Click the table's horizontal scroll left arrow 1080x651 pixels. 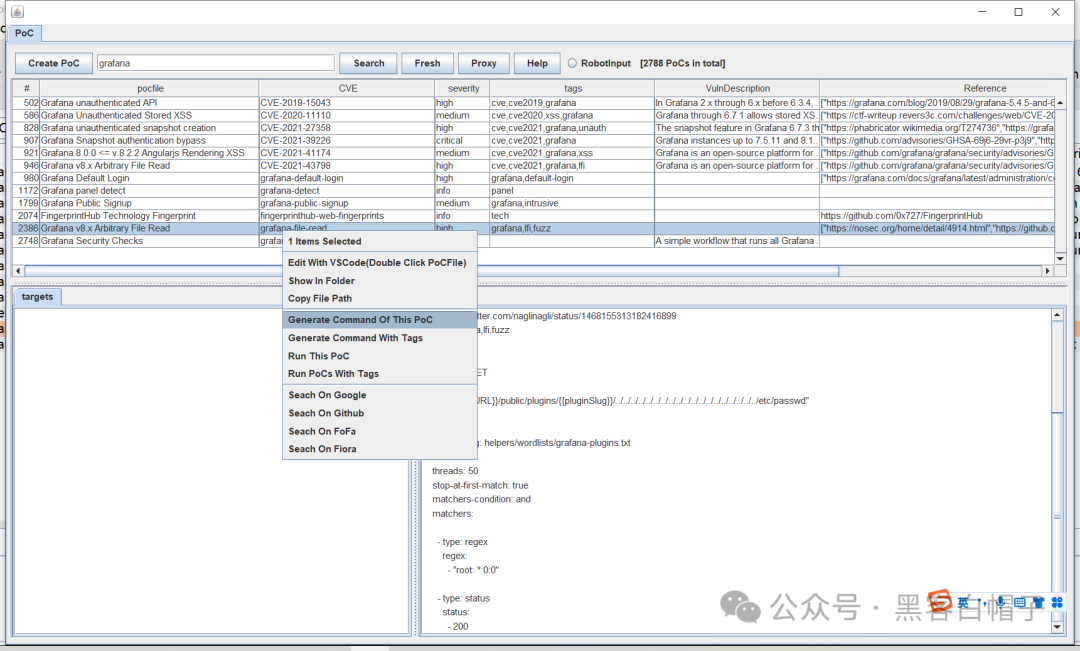tap(19, 271)
